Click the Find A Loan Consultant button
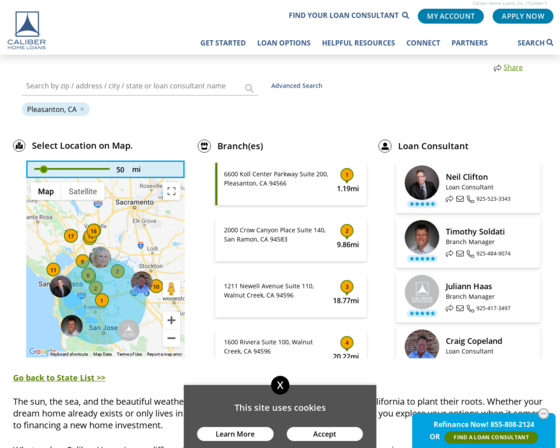560x448 pixels. point(491,437)
